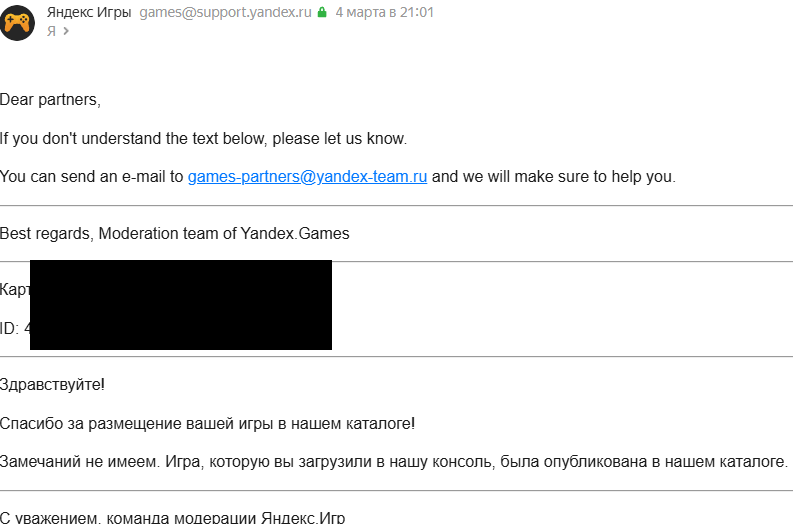
Task: Click the date 4 марта в 21:01
Action: point(384,13)
